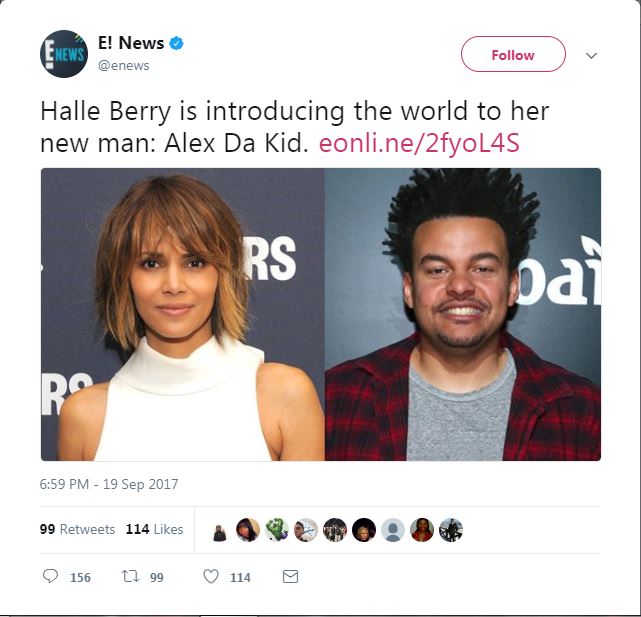View the 99 Retweets list
641x617 pixels.
click(x=77, y=529)
